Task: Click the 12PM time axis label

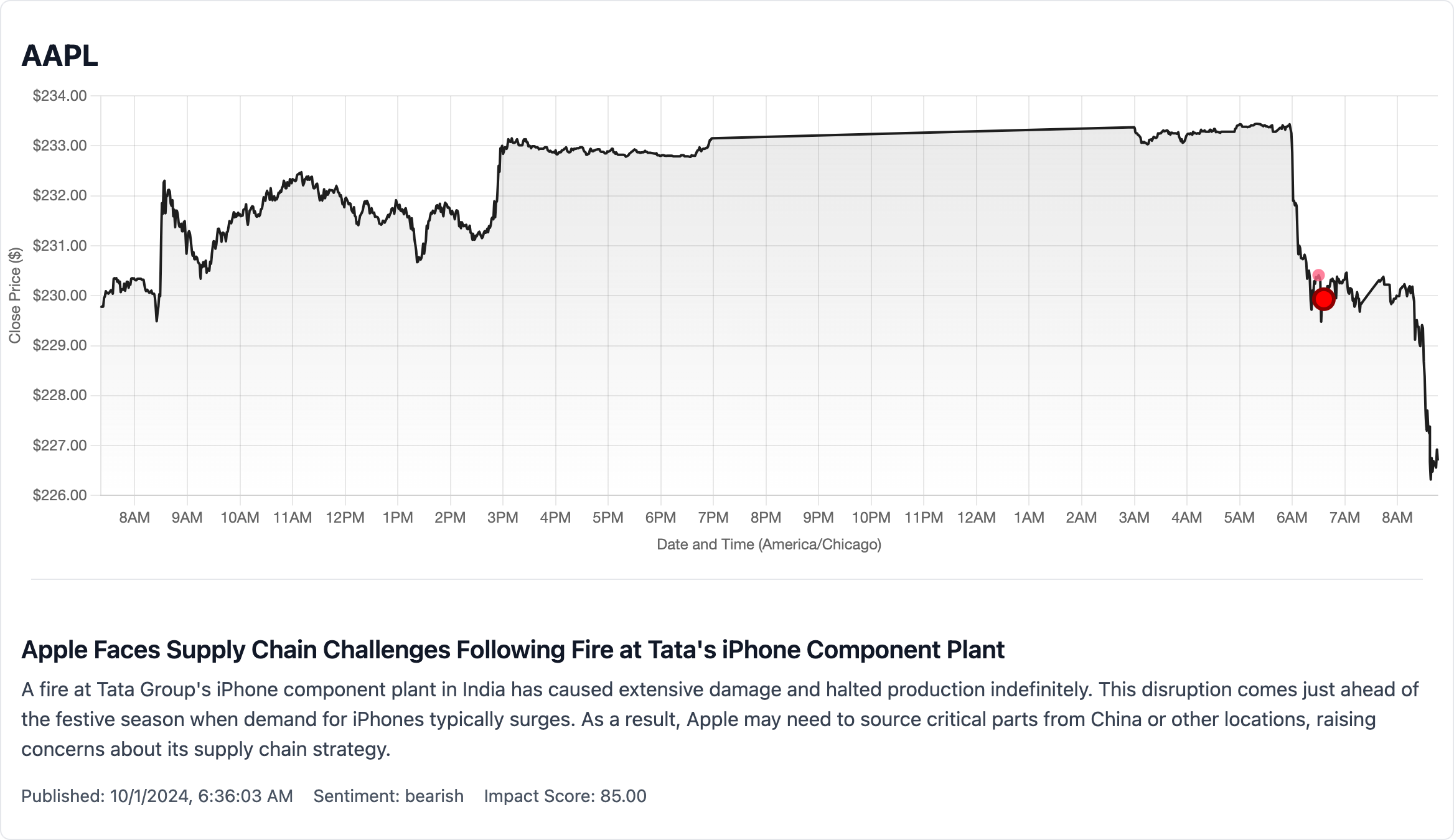Action: 345,518
